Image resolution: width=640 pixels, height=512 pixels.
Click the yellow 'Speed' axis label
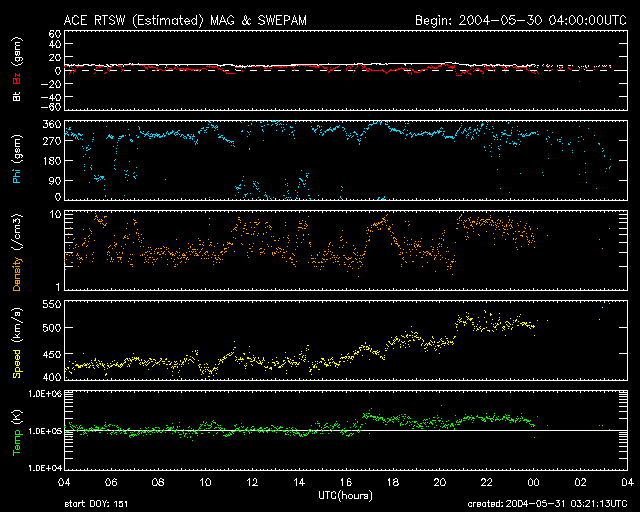click(17, 364)
